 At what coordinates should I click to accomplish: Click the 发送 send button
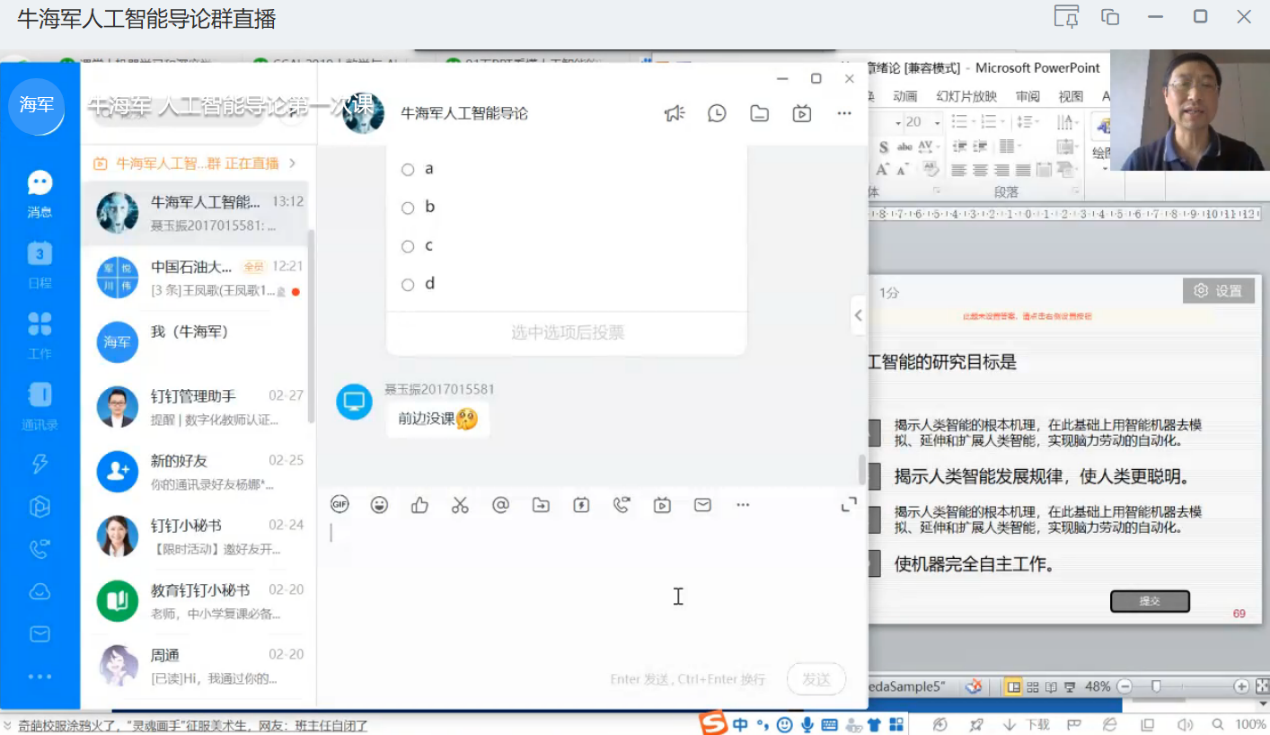pos(816,679)
